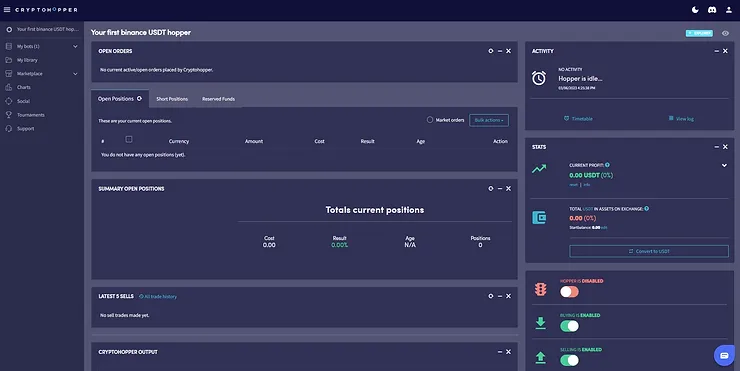Minimize the Open Orders panel
Image resolution: width=740 pixels, height=371 pixels.
click(x=500, y=51)
